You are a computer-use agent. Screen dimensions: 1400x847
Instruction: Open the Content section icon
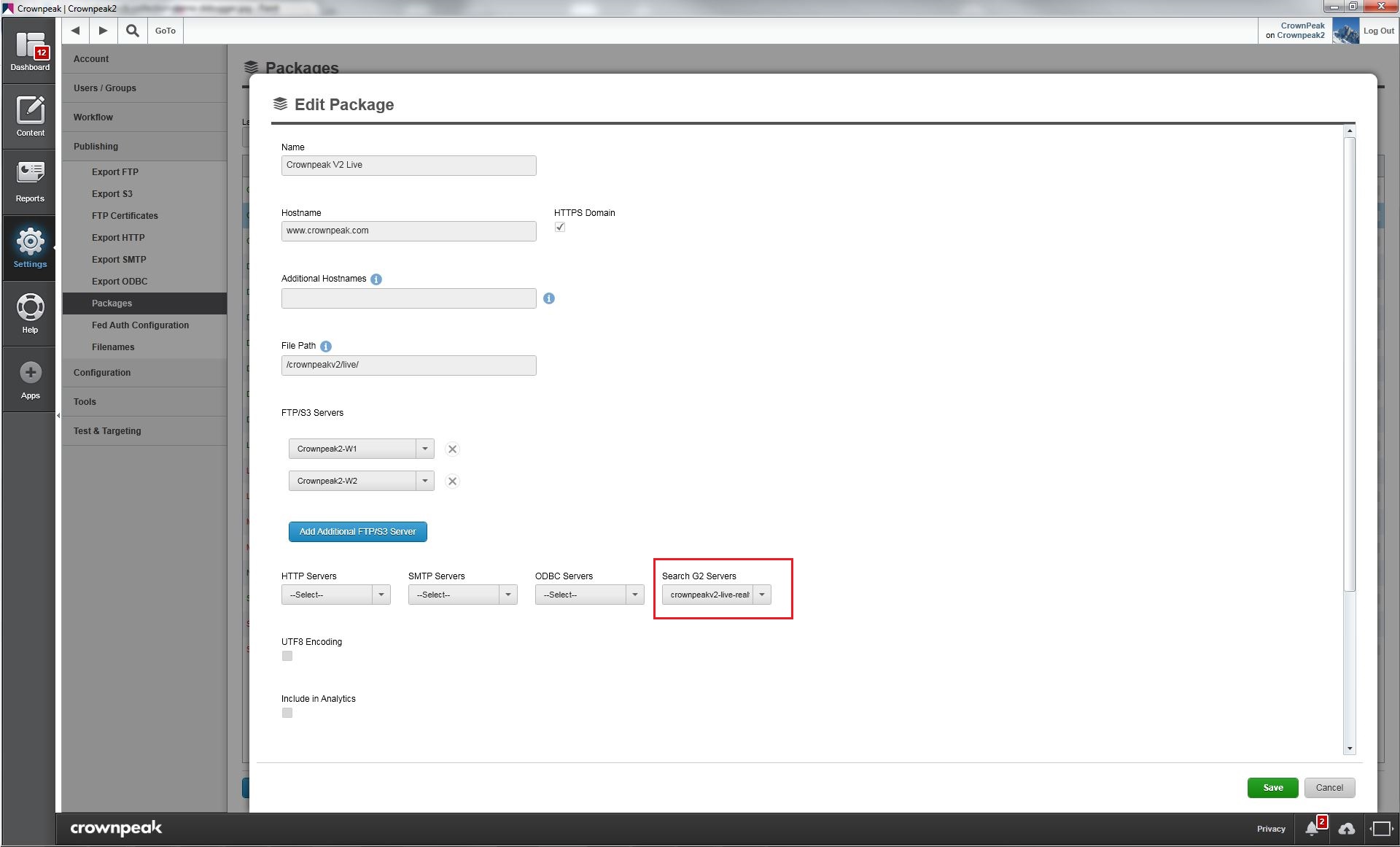click(x=30, y=110)
